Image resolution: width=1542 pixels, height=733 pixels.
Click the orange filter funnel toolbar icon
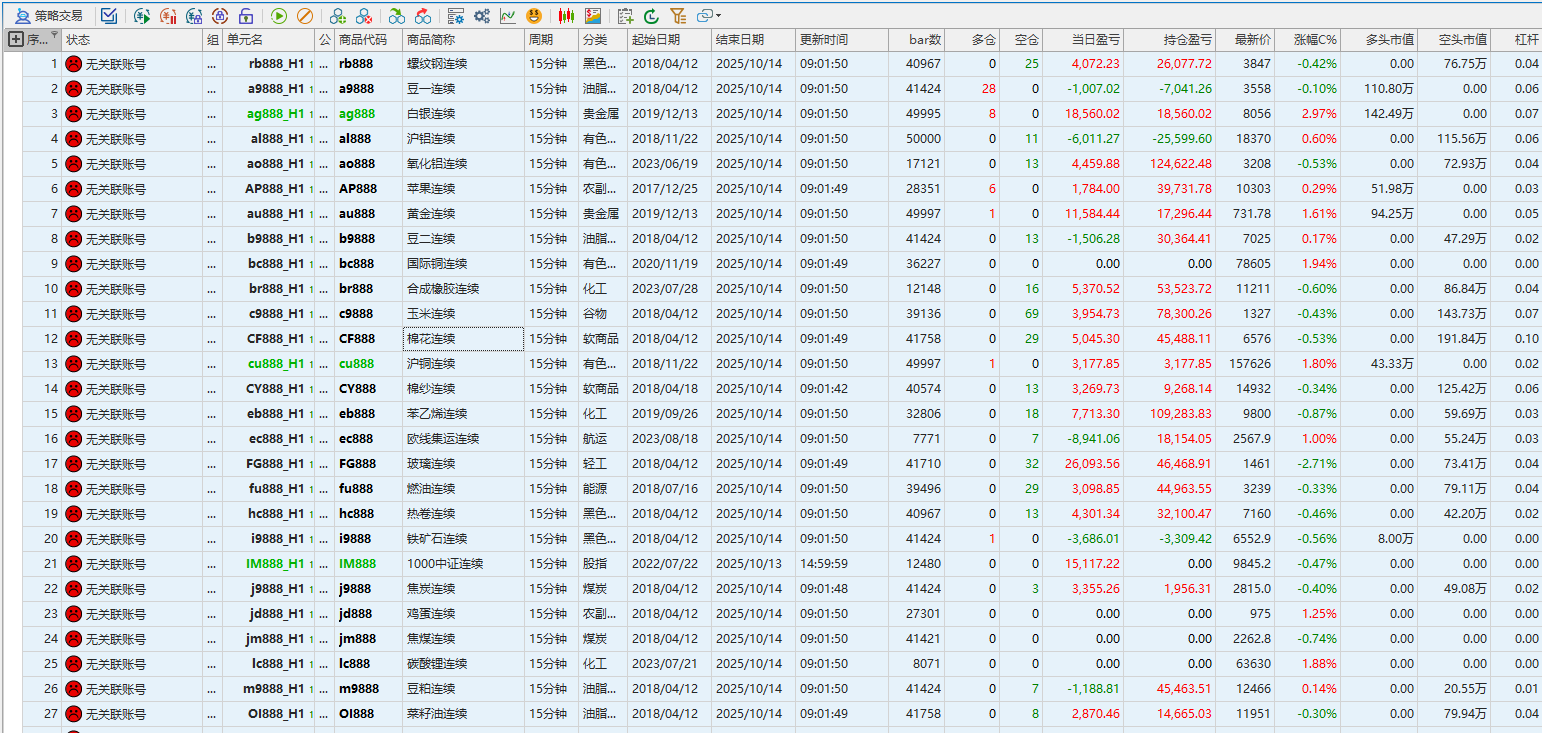pos(678,16)
